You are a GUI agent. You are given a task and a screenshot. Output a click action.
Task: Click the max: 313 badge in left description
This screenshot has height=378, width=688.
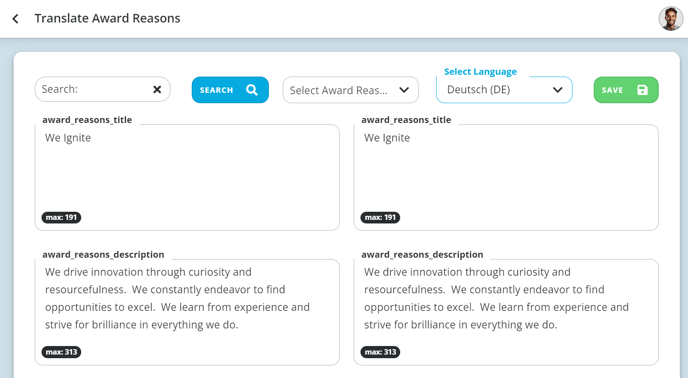61,352
